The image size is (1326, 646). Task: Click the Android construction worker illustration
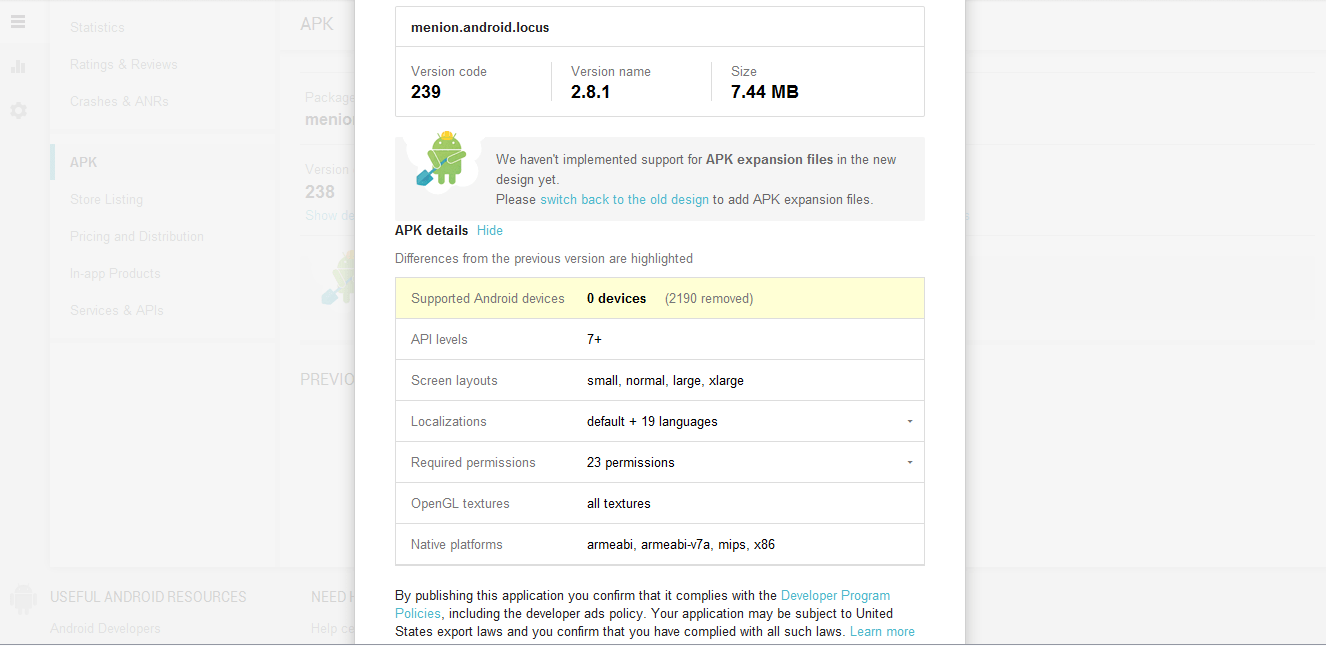tap(441, 159)
